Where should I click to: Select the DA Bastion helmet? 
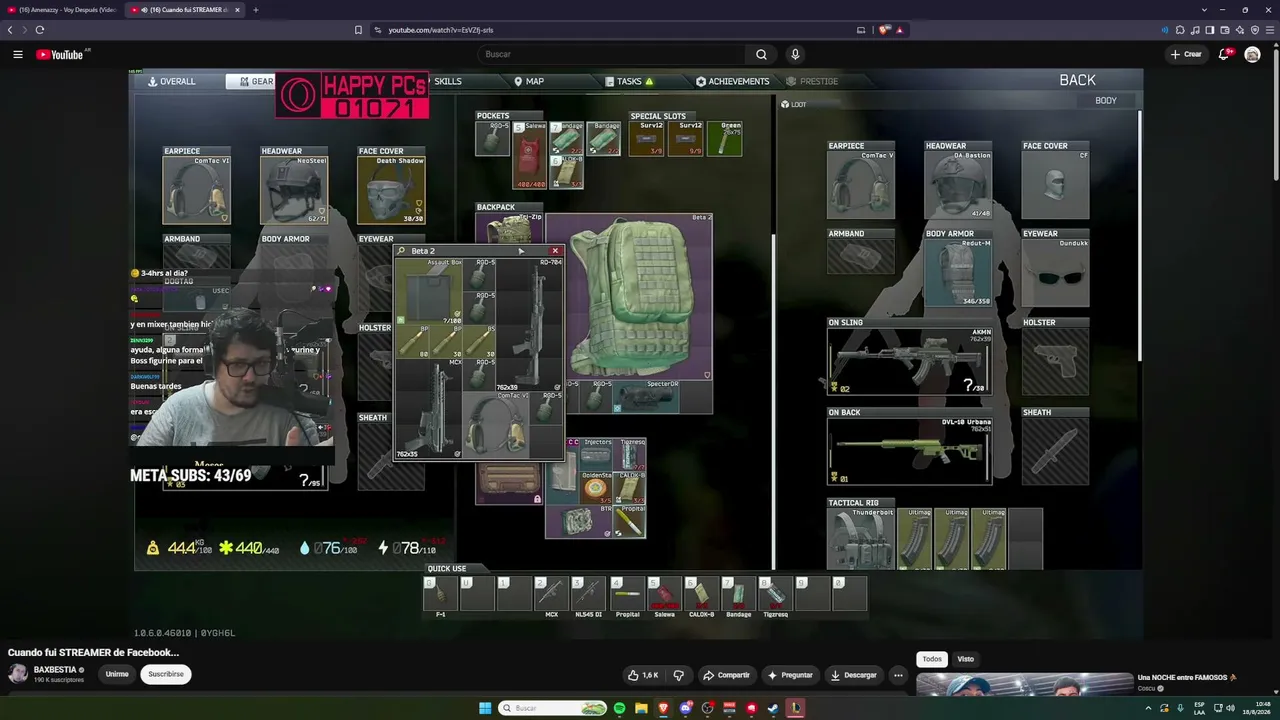pos(958,185)
